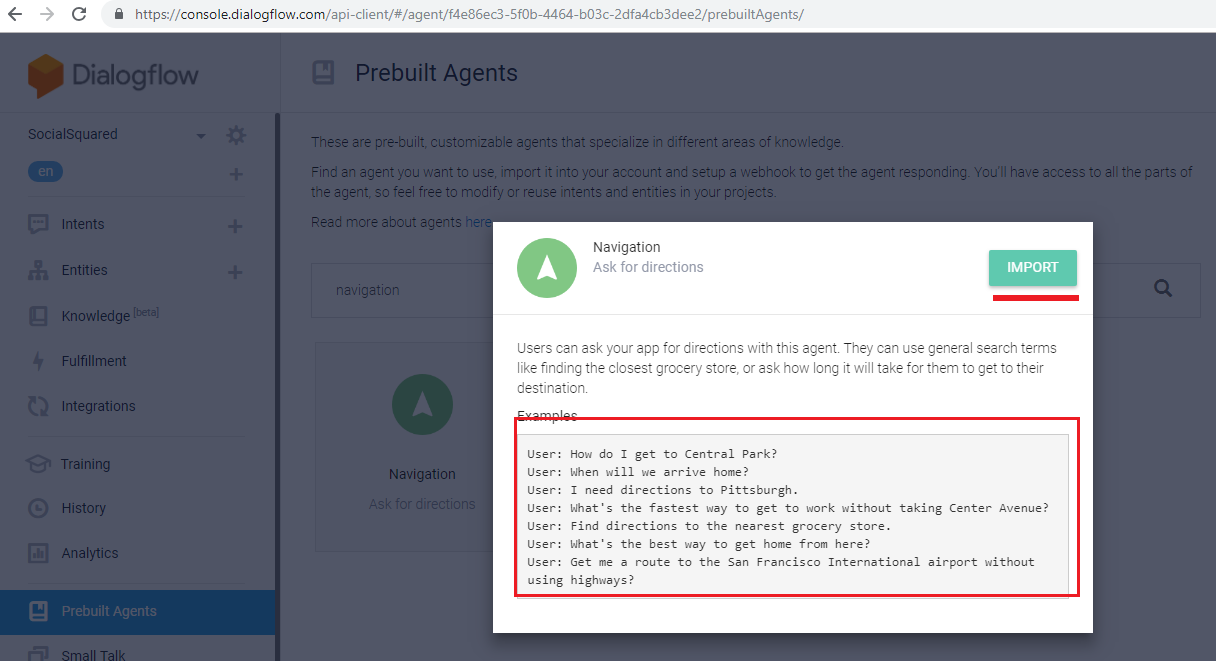Open agent settings gear icon

[x=236, y=135]
